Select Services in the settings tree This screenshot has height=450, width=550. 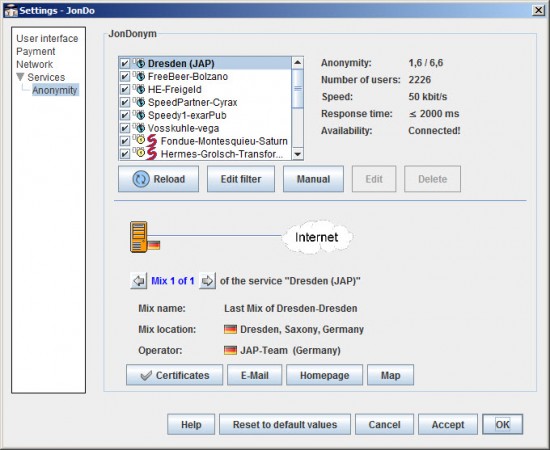pyautogui.click(x=46, y=77)
